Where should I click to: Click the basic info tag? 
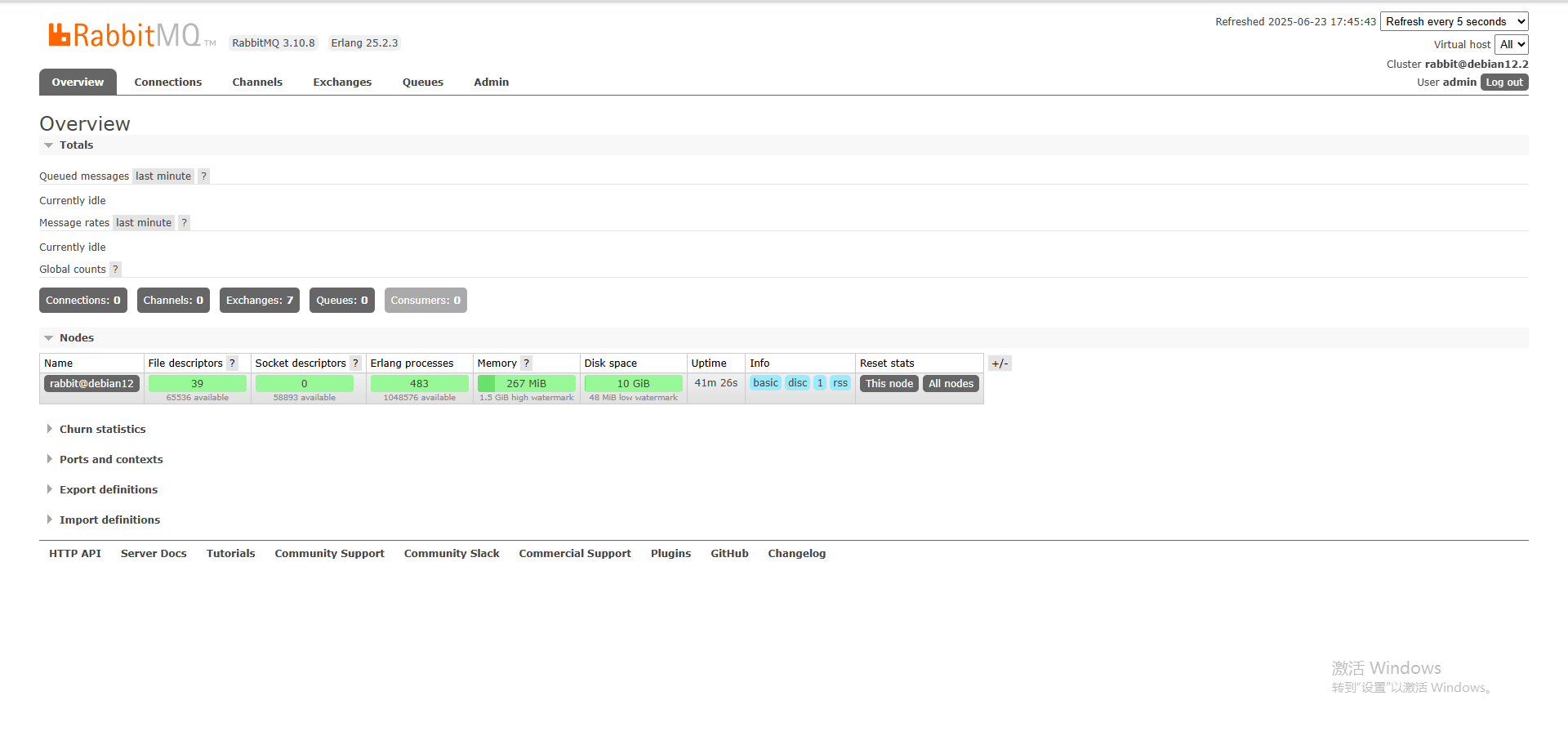click(766, 382)
